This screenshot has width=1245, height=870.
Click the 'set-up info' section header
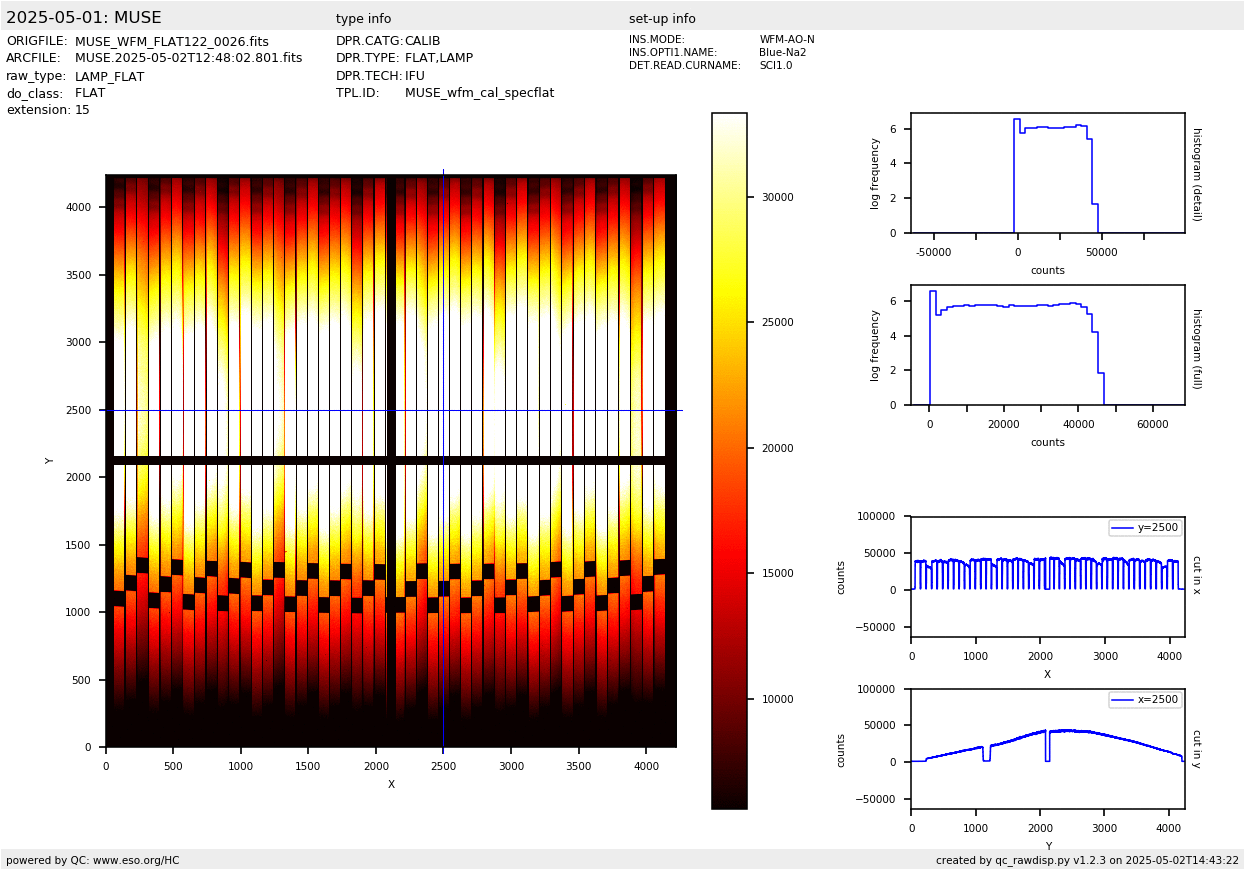click(x=662, y=19)
